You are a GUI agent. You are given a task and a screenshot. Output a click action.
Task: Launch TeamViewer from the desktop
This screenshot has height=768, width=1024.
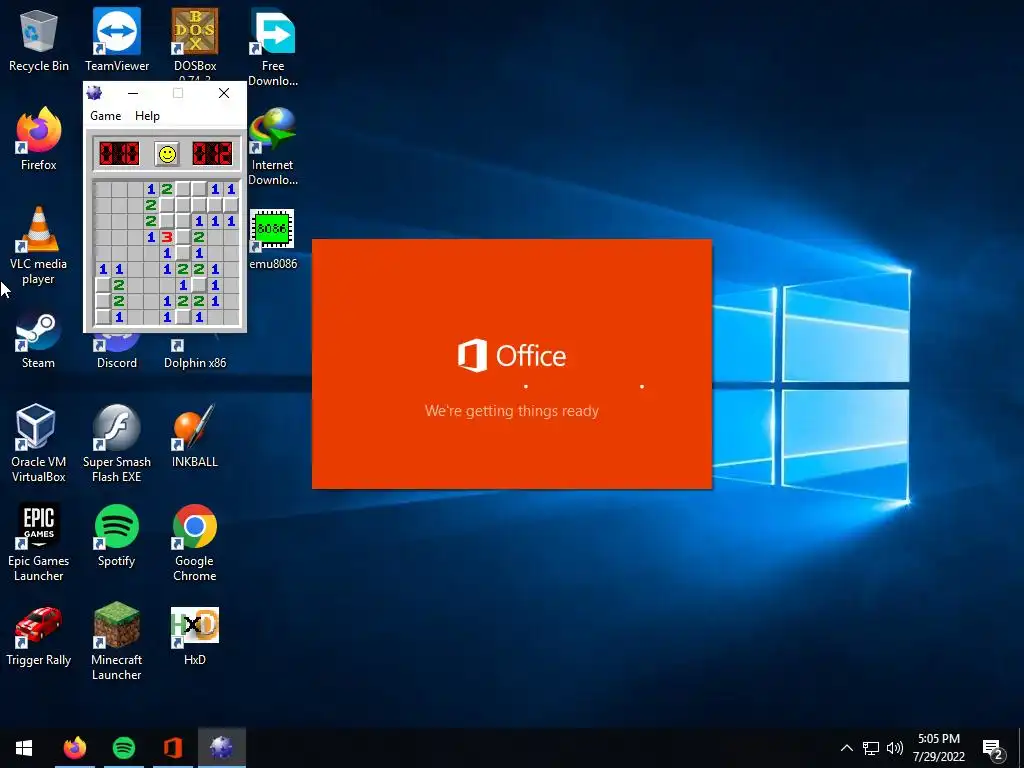117,39
